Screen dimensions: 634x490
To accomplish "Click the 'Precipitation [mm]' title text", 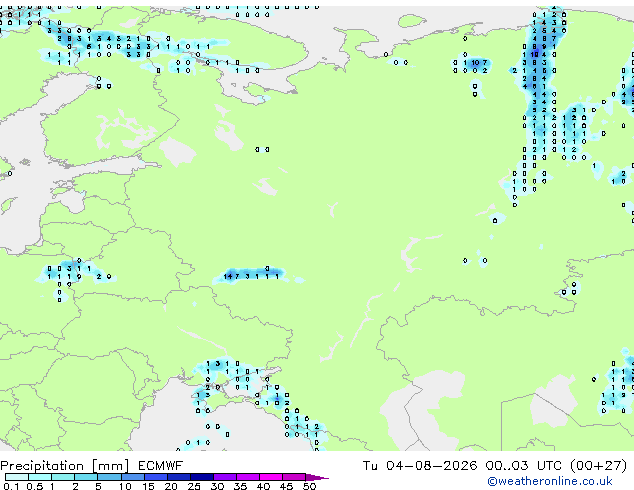I will [x=65, y=466].
